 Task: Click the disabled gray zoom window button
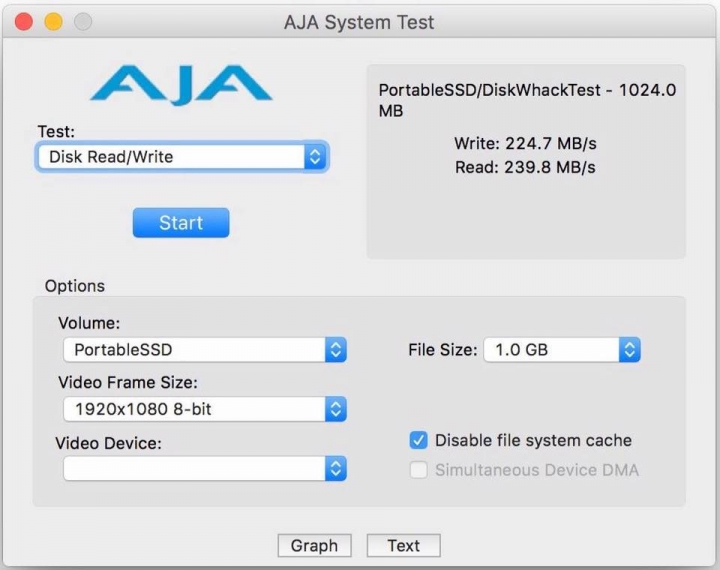tap(83, 22)
